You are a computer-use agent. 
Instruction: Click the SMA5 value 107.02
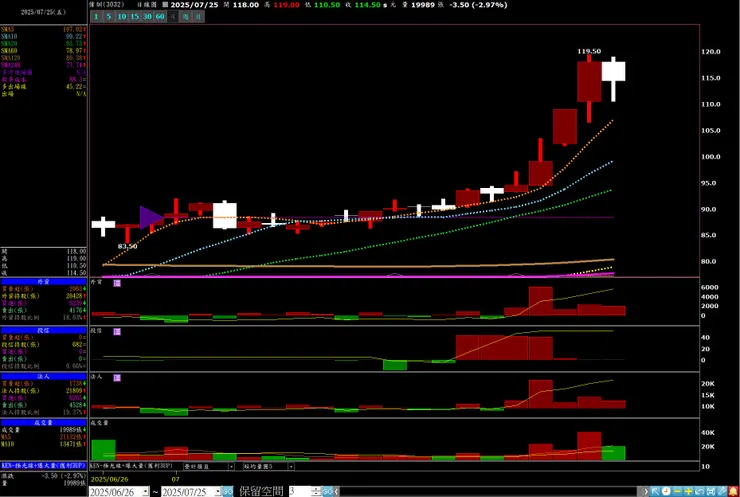(x=73, y=29)
